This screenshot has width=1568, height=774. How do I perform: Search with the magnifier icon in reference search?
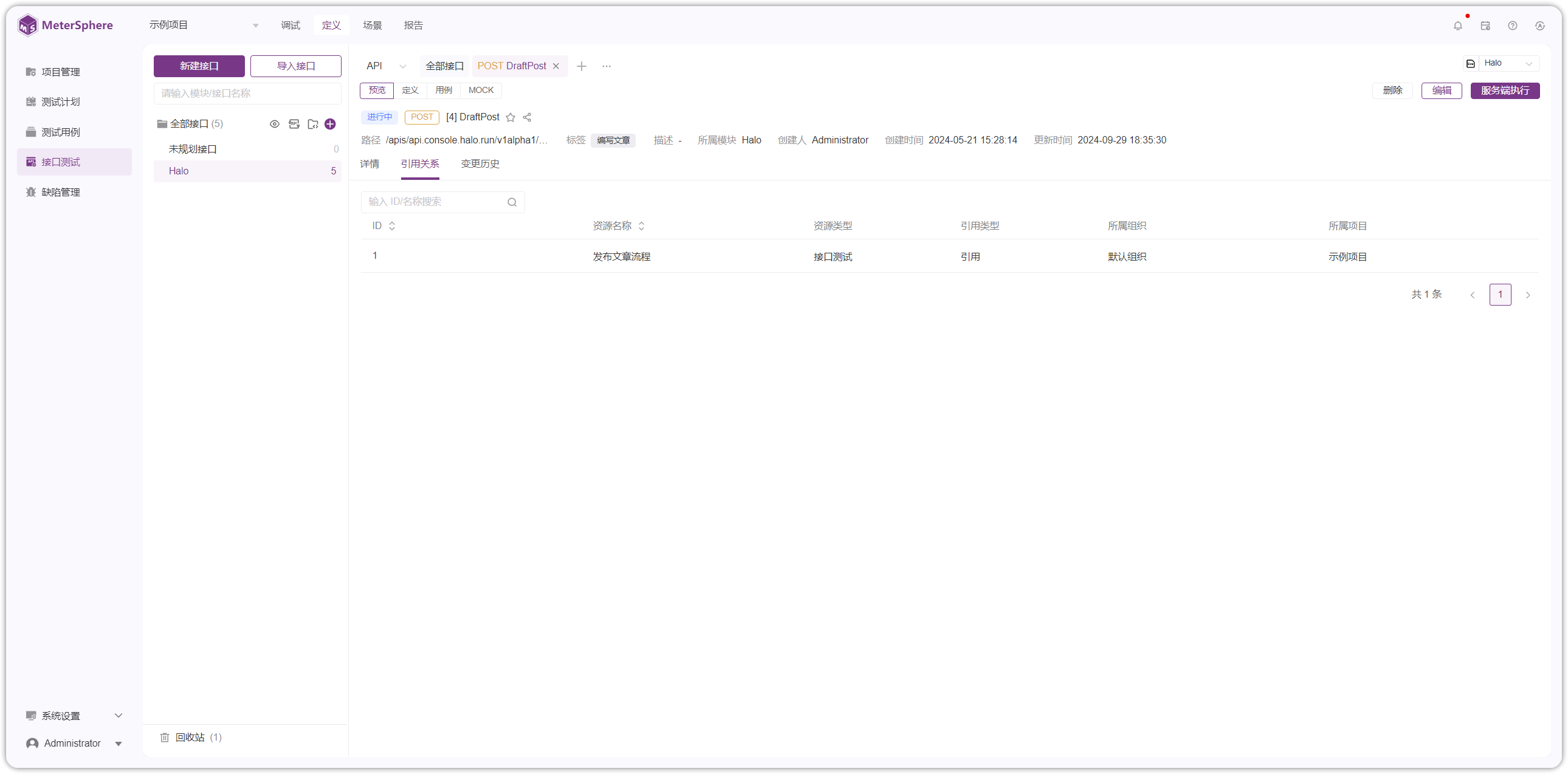coord(512,202)
